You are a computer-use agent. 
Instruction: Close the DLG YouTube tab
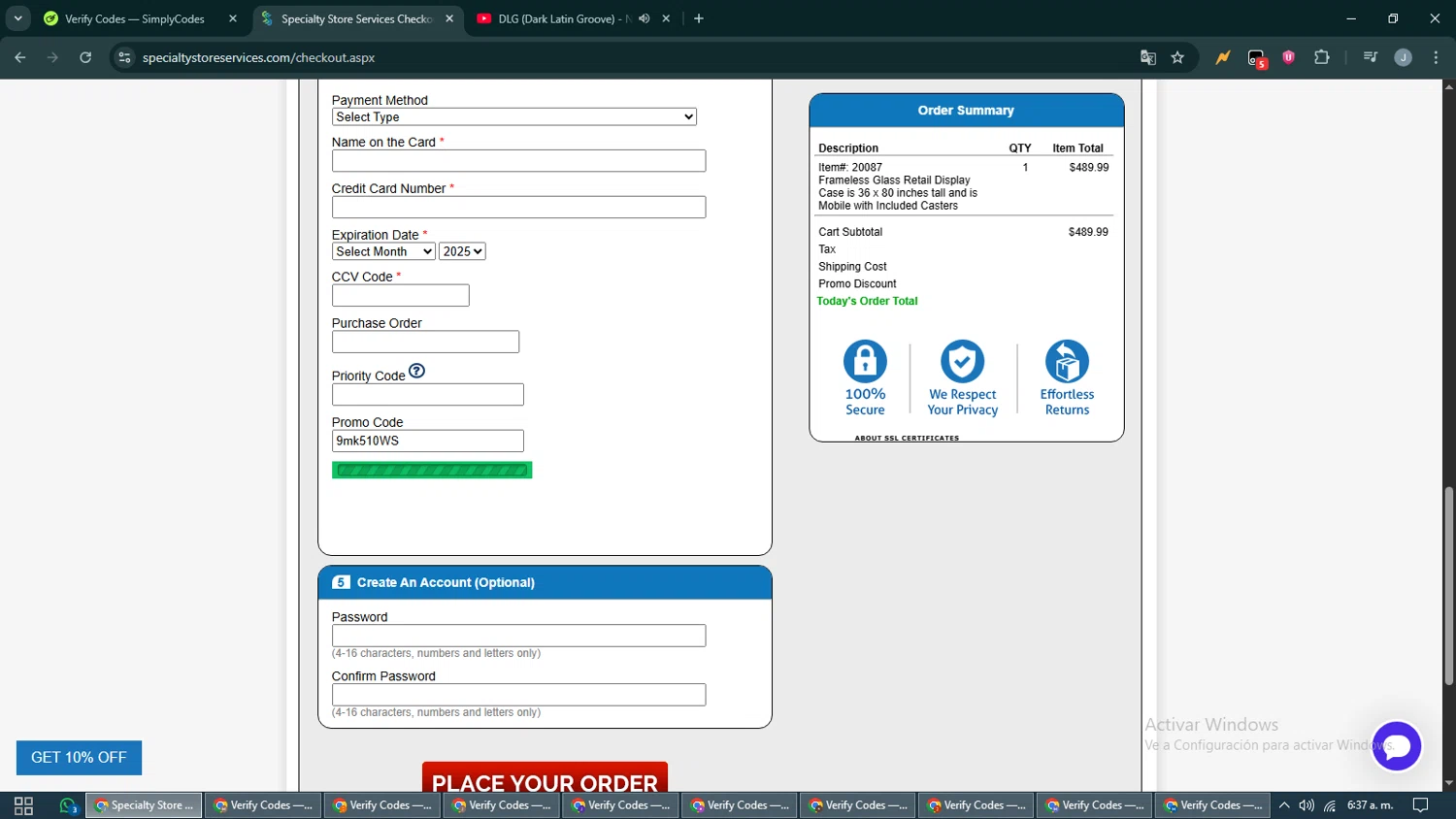666,18
